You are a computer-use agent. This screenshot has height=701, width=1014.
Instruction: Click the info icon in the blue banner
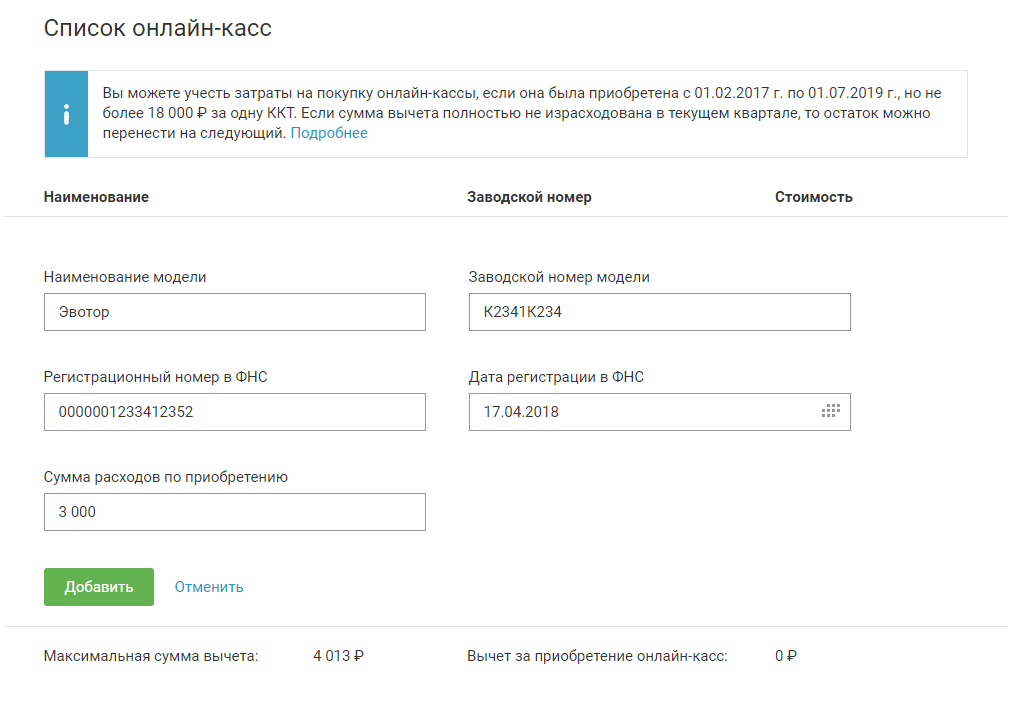66,114
